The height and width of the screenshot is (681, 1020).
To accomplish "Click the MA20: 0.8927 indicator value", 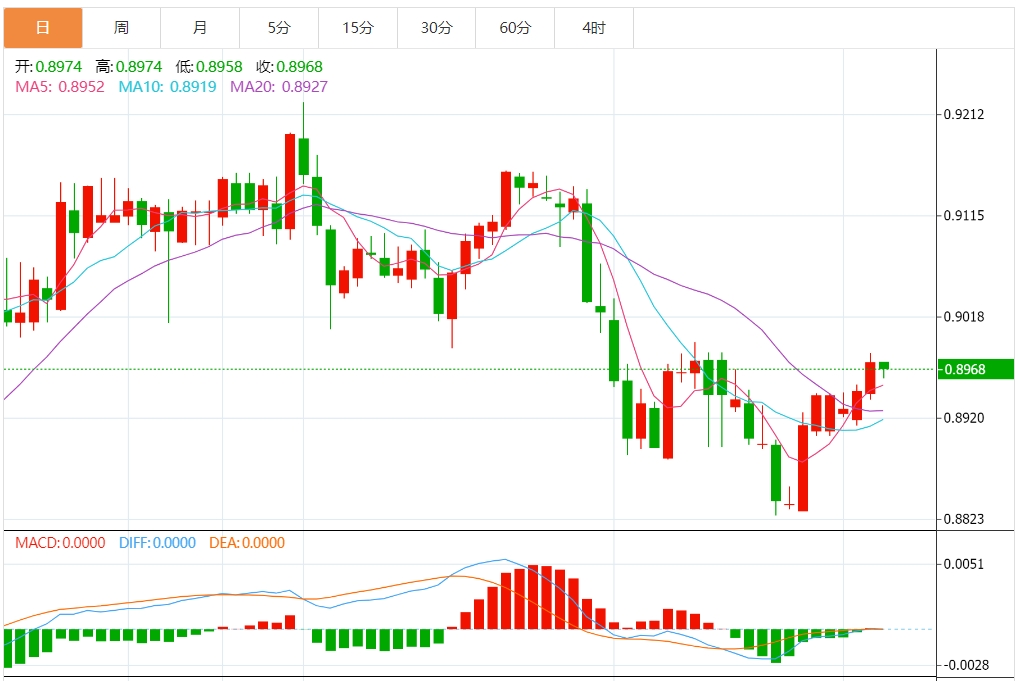I will coord(278,87).
